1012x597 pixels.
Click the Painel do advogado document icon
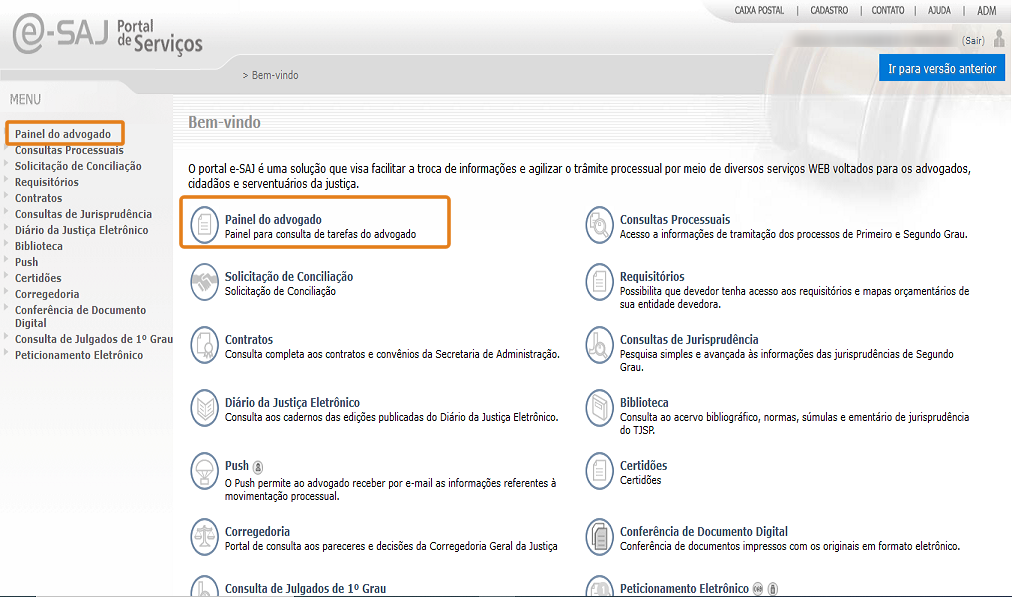click(x=205, y=225)
